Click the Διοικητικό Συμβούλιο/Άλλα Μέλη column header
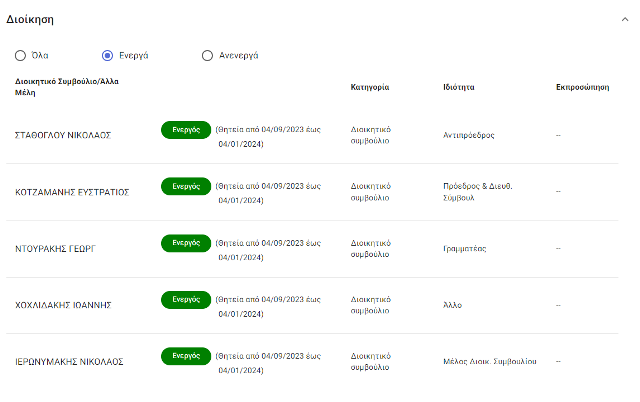 (67, 87)
